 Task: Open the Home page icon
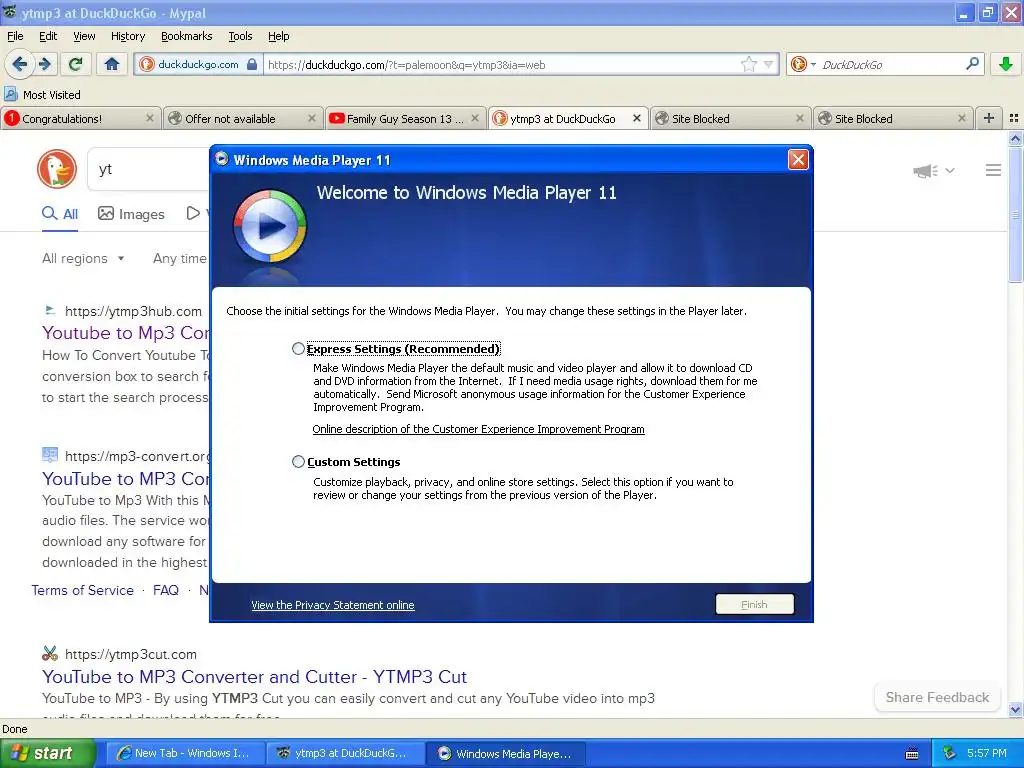point(112,64)
